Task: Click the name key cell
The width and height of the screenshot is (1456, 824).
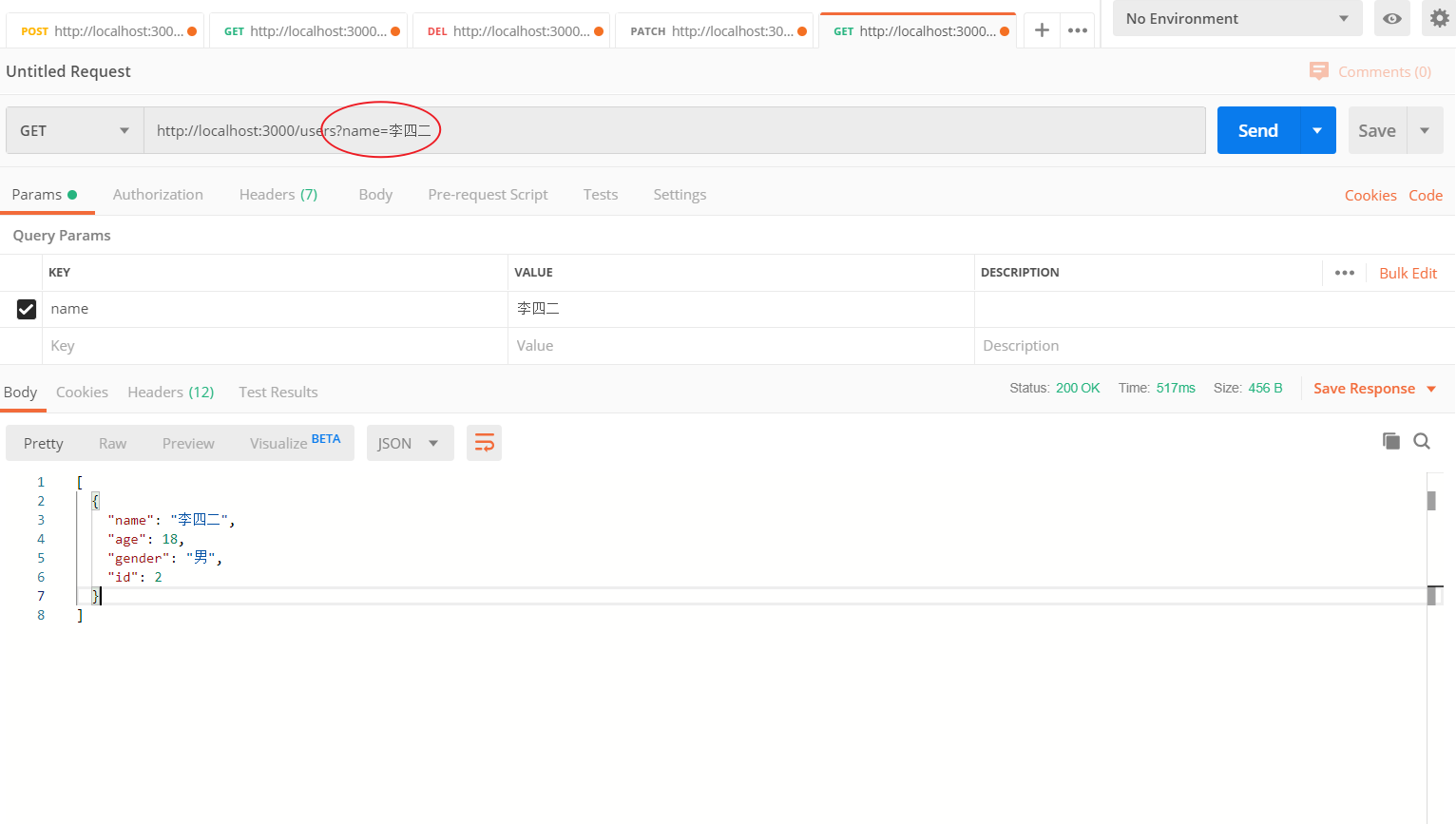Action: pos(276,309)
